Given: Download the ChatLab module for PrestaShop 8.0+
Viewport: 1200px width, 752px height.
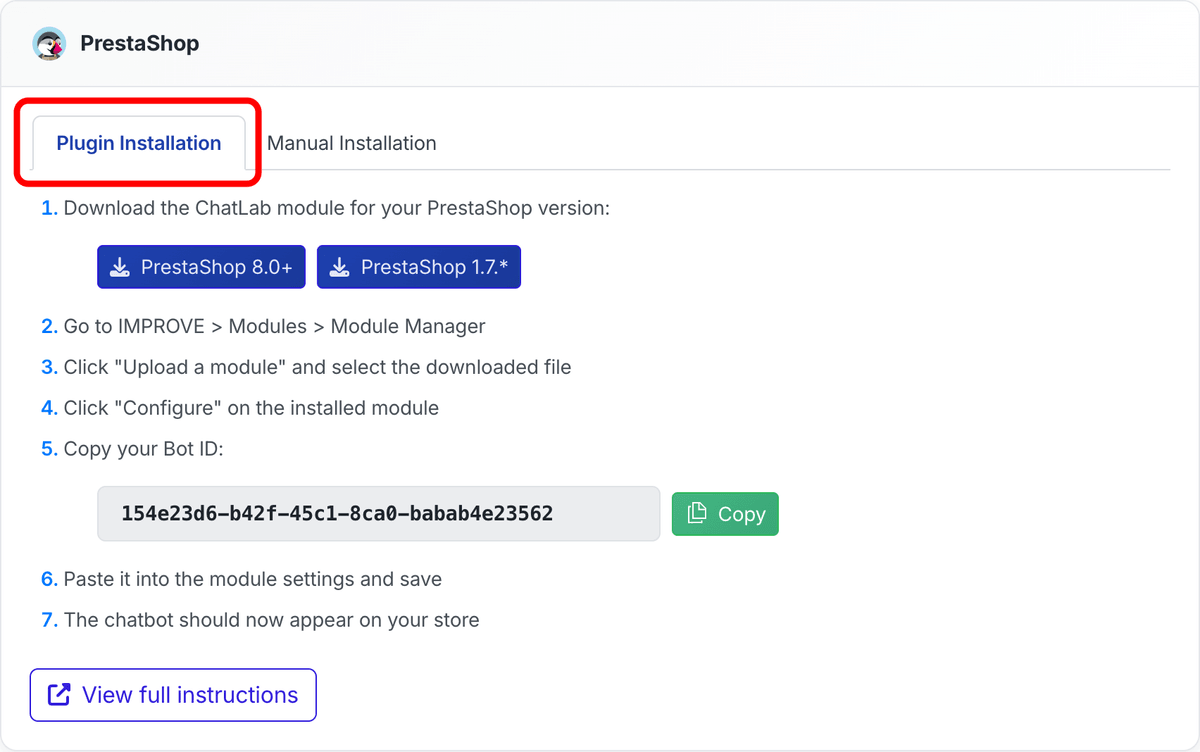Looking at the screenshot, I should pyautogui.click(x=200, y=267).
